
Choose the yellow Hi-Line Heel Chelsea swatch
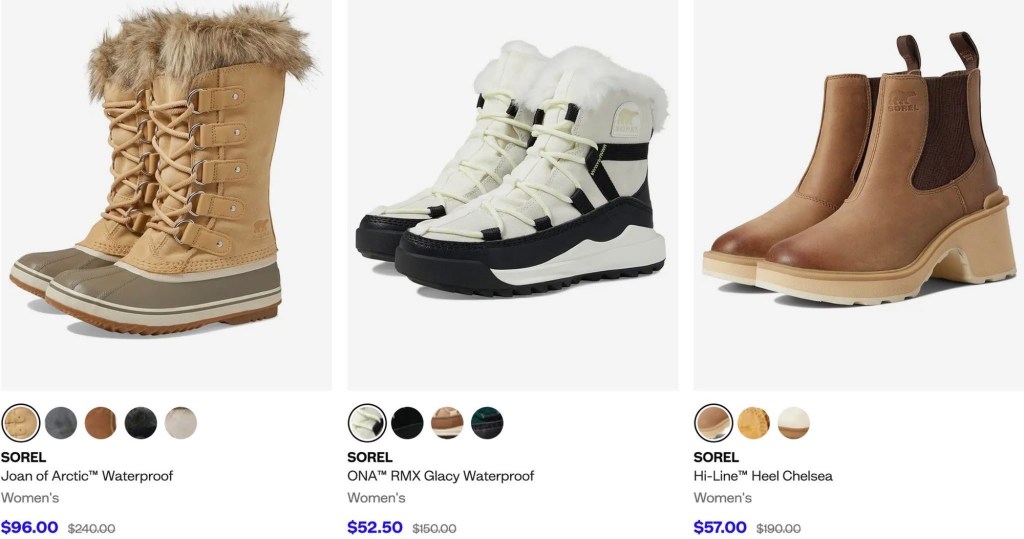(x=754, y=423)
